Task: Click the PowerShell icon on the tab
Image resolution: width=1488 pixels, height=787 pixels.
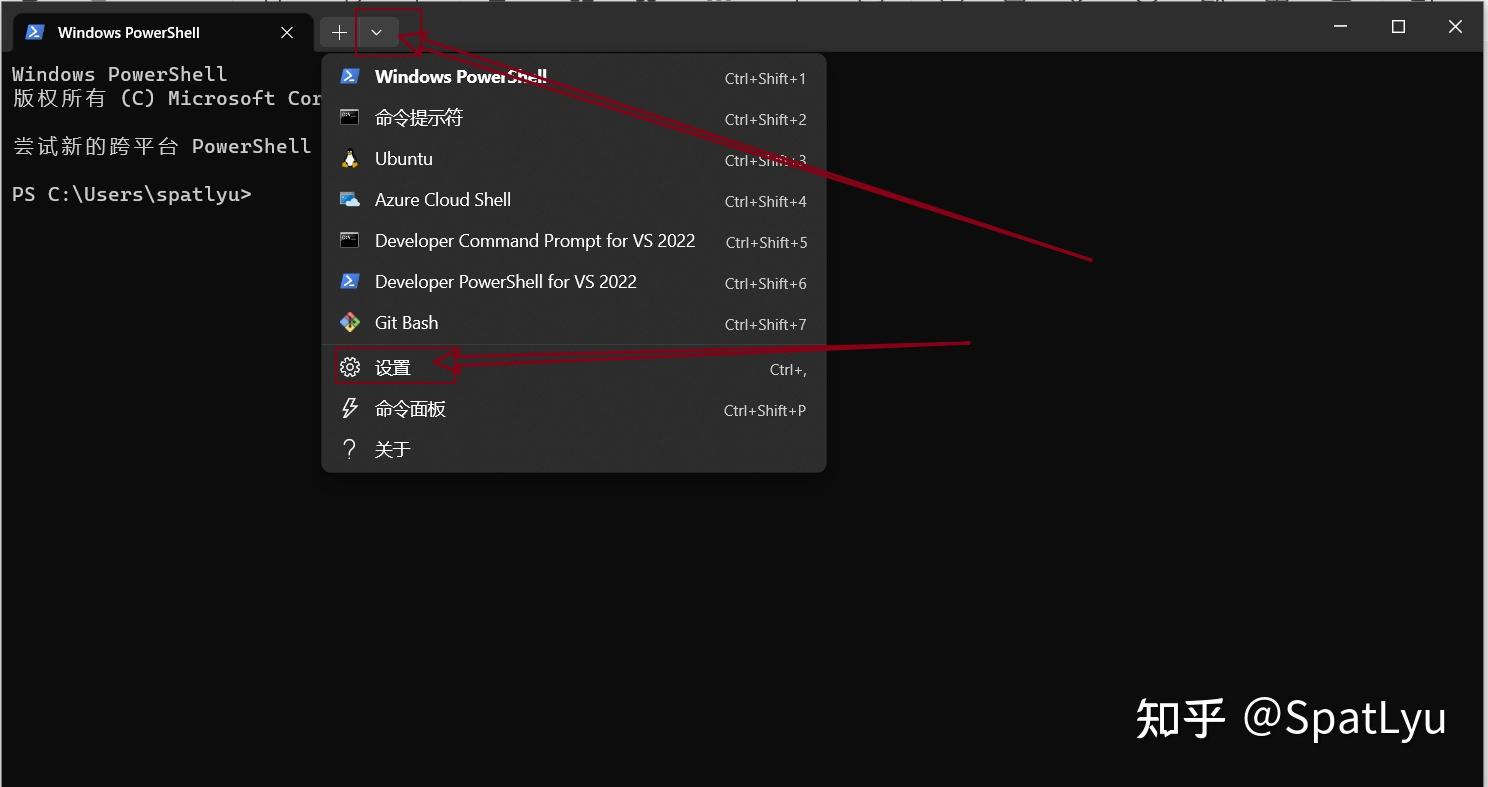Action: coord(33,31)
